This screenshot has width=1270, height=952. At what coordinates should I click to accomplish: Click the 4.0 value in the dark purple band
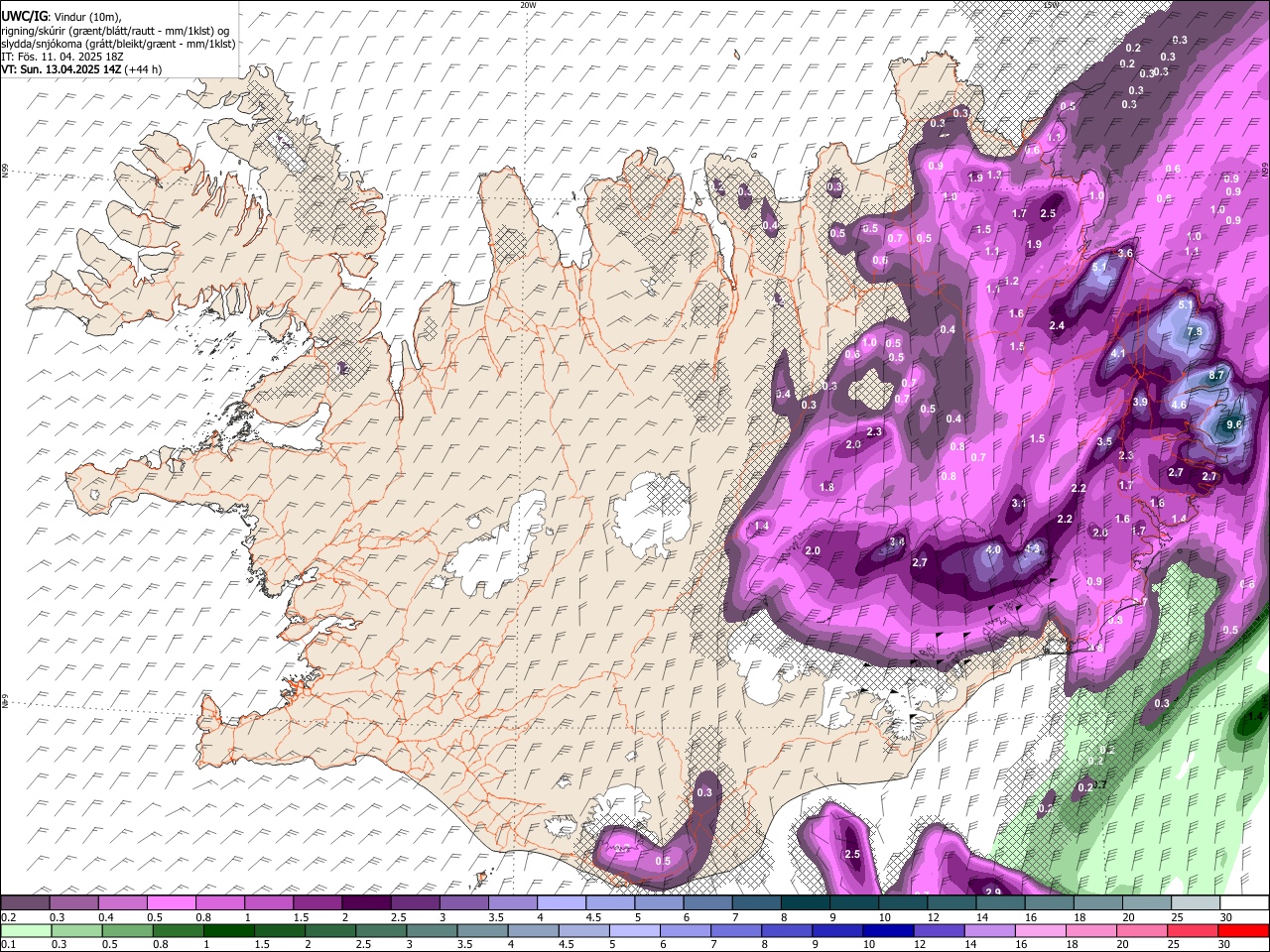point(993,549)
